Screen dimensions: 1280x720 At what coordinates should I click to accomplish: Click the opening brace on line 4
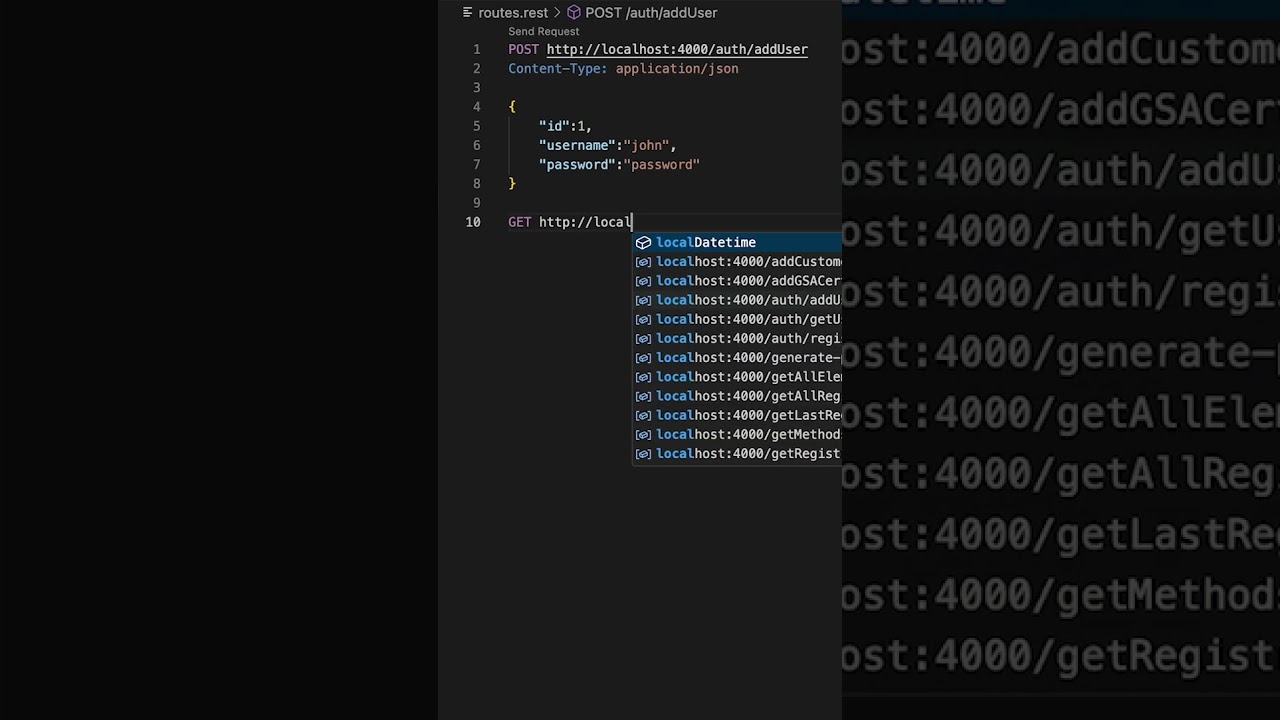(x=512, y=107)
